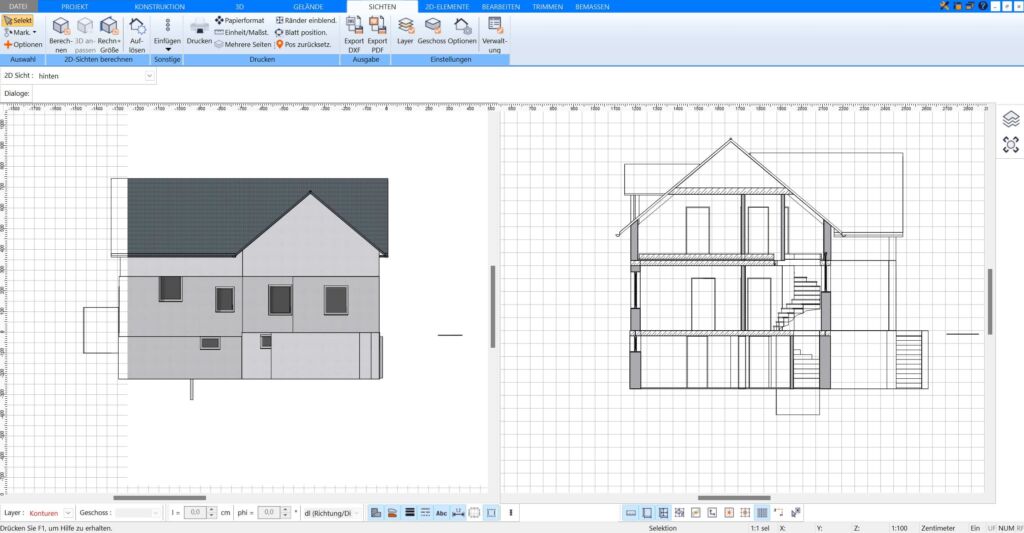Open Layer settings in ribbon
Viewport: 1024px width, 533px height.
(x=405, y=31)
